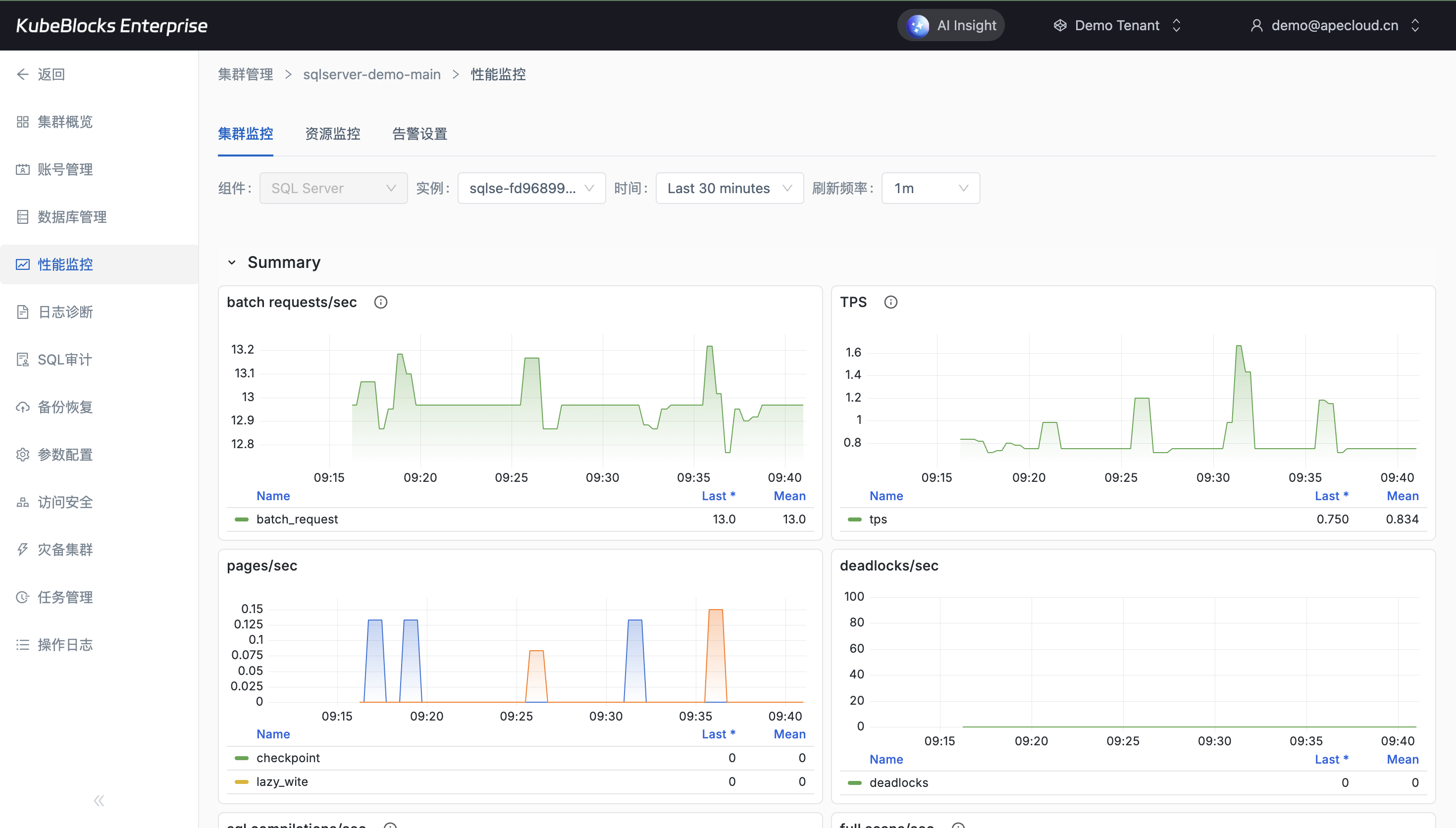Click sqlserver-demo-main breadcrumb link

pyautogui.click(x=371, y=74)
